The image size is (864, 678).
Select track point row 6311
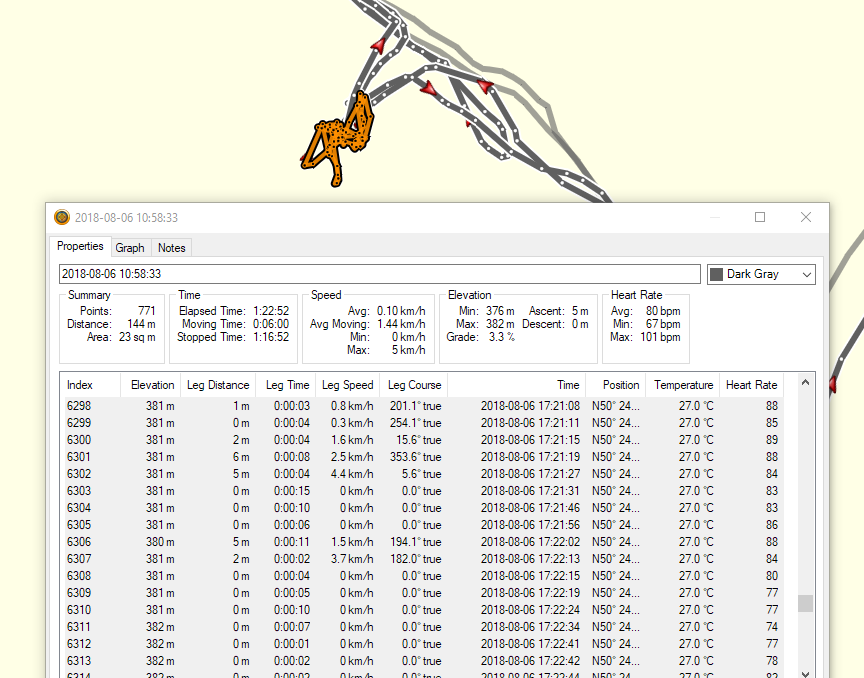pyautogui.click(x=423, y=627)
